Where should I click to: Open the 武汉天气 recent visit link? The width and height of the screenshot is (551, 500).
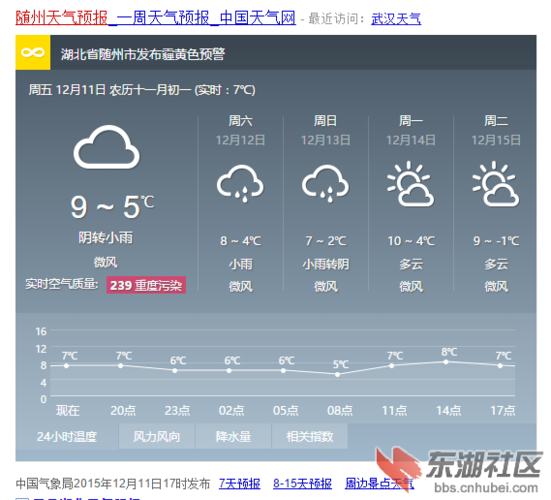396,19
